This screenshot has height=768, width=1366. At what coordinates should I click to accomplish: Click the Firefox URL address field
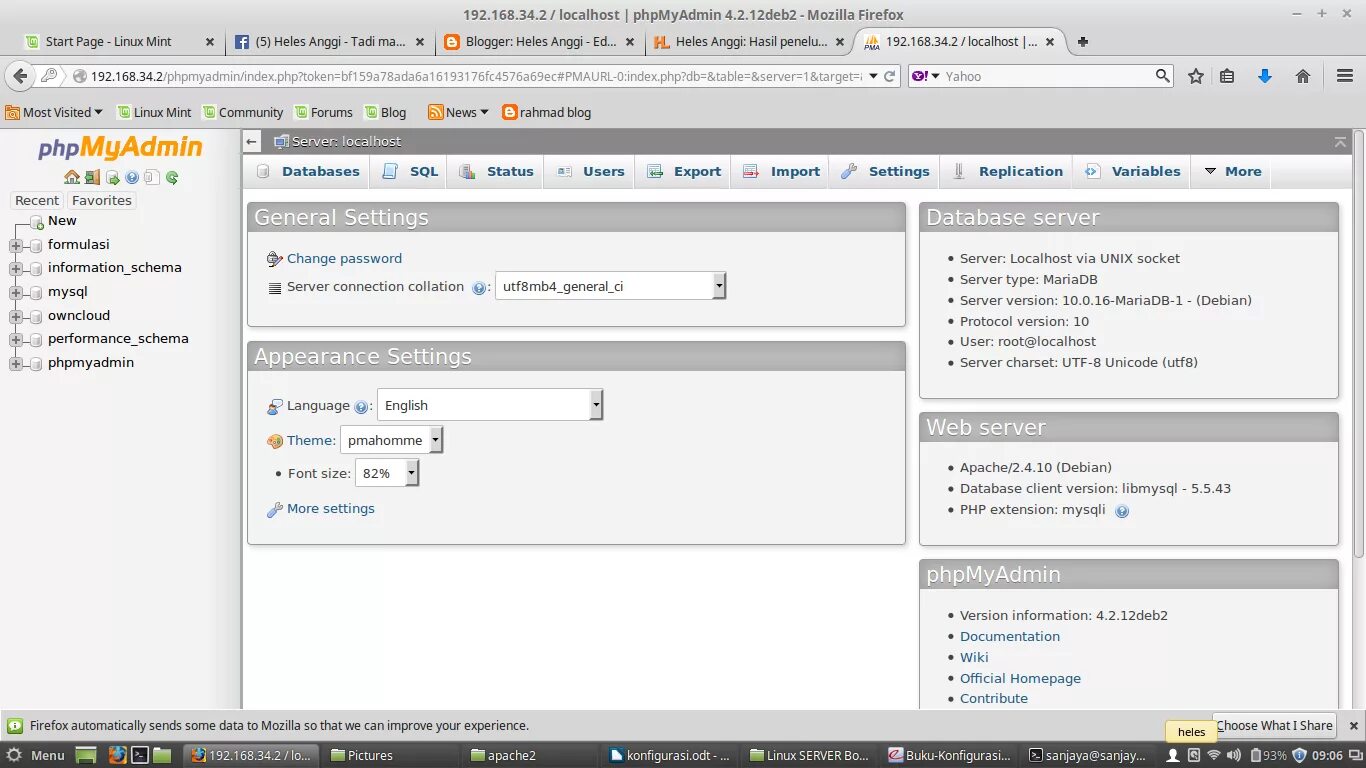[475, 76]
